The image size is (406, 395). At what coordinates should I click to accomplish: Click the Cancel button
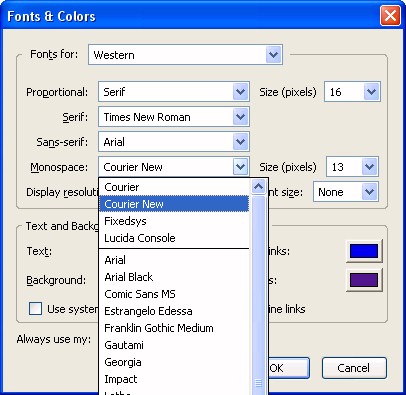point(354,368)
